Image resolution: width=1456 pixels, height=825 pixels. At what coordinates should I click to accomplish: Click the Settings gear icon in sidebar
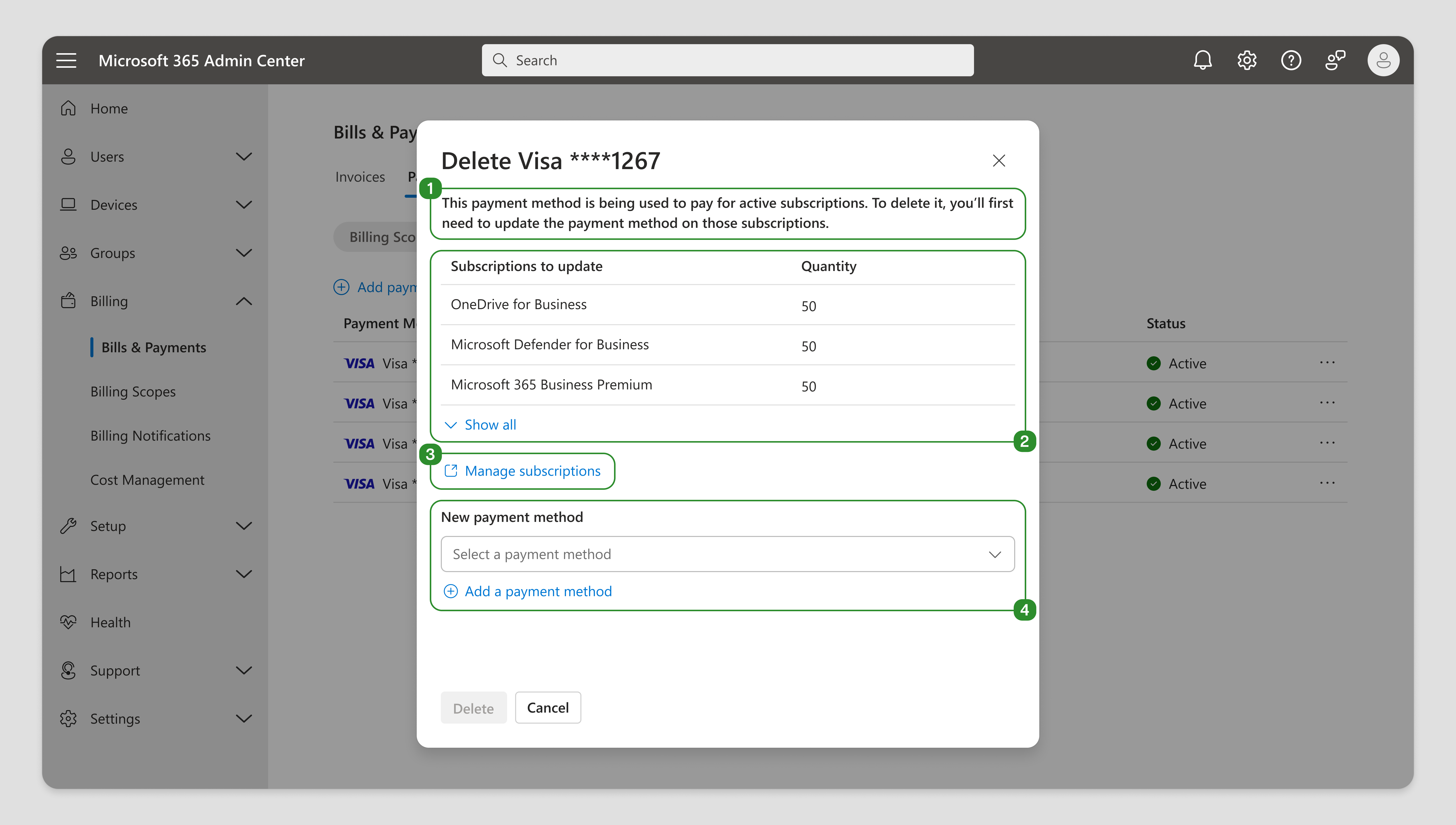tap(68, 718)
